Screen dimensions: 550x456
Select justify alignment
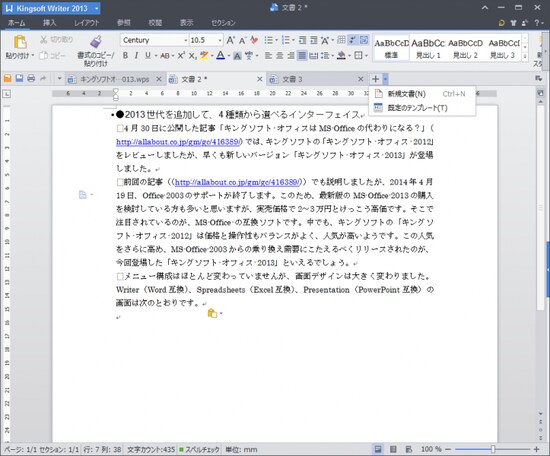pos(302,55)
